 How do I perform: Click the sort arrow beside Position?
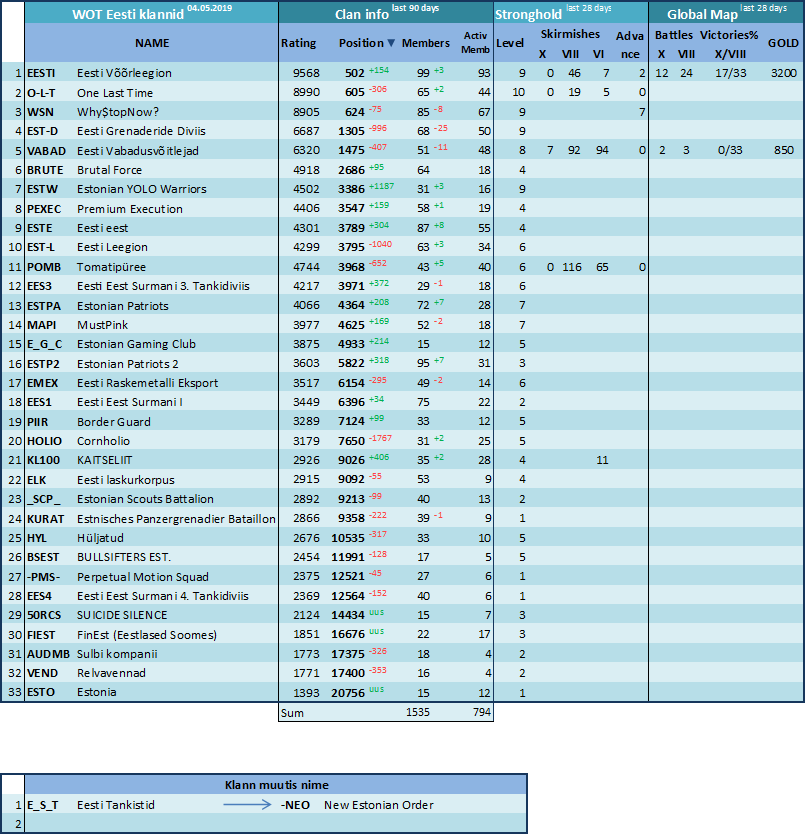coord(391,43)
